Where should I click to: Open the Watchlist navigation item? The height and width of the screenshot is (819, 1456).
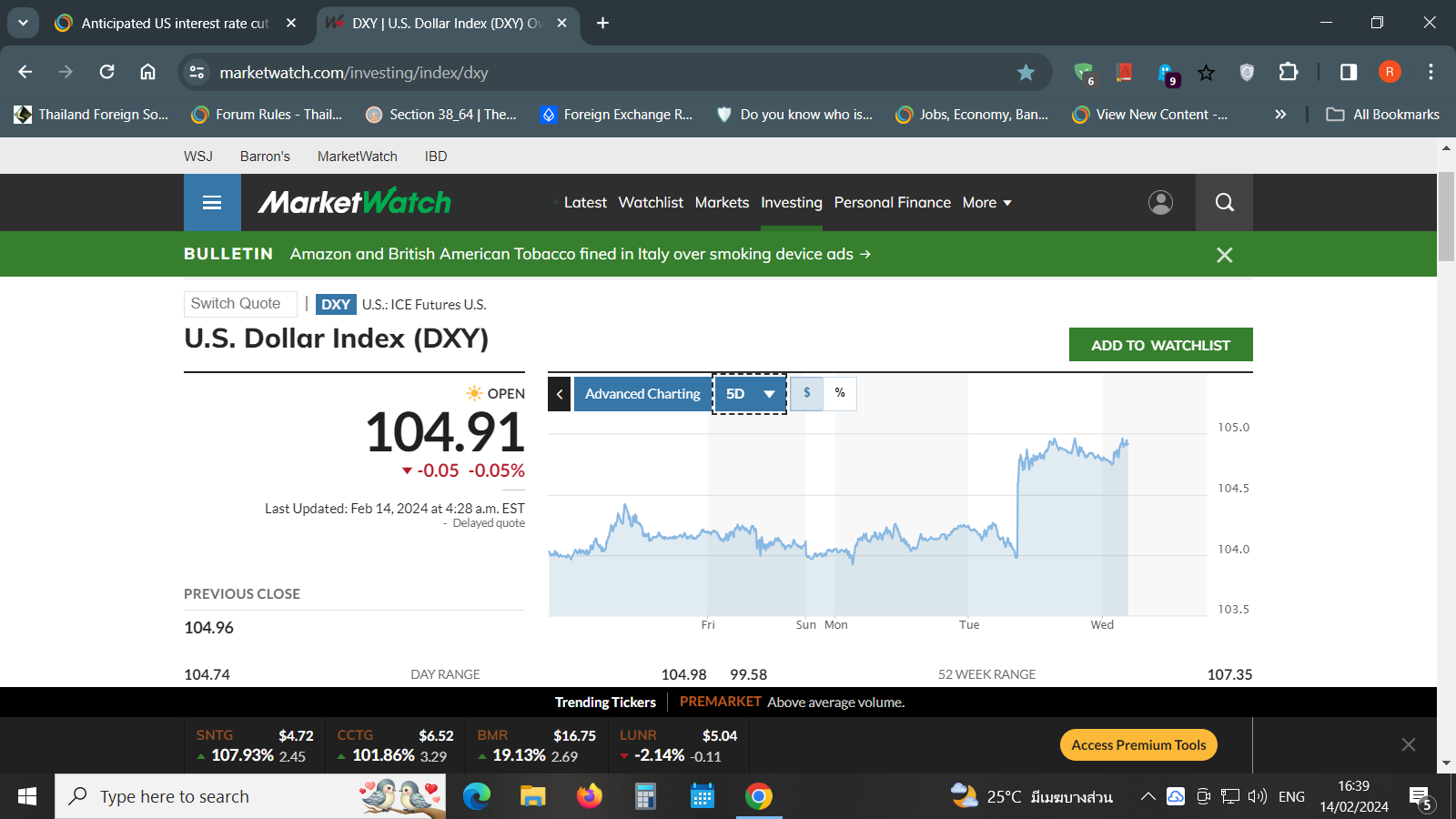click(651, 202)
